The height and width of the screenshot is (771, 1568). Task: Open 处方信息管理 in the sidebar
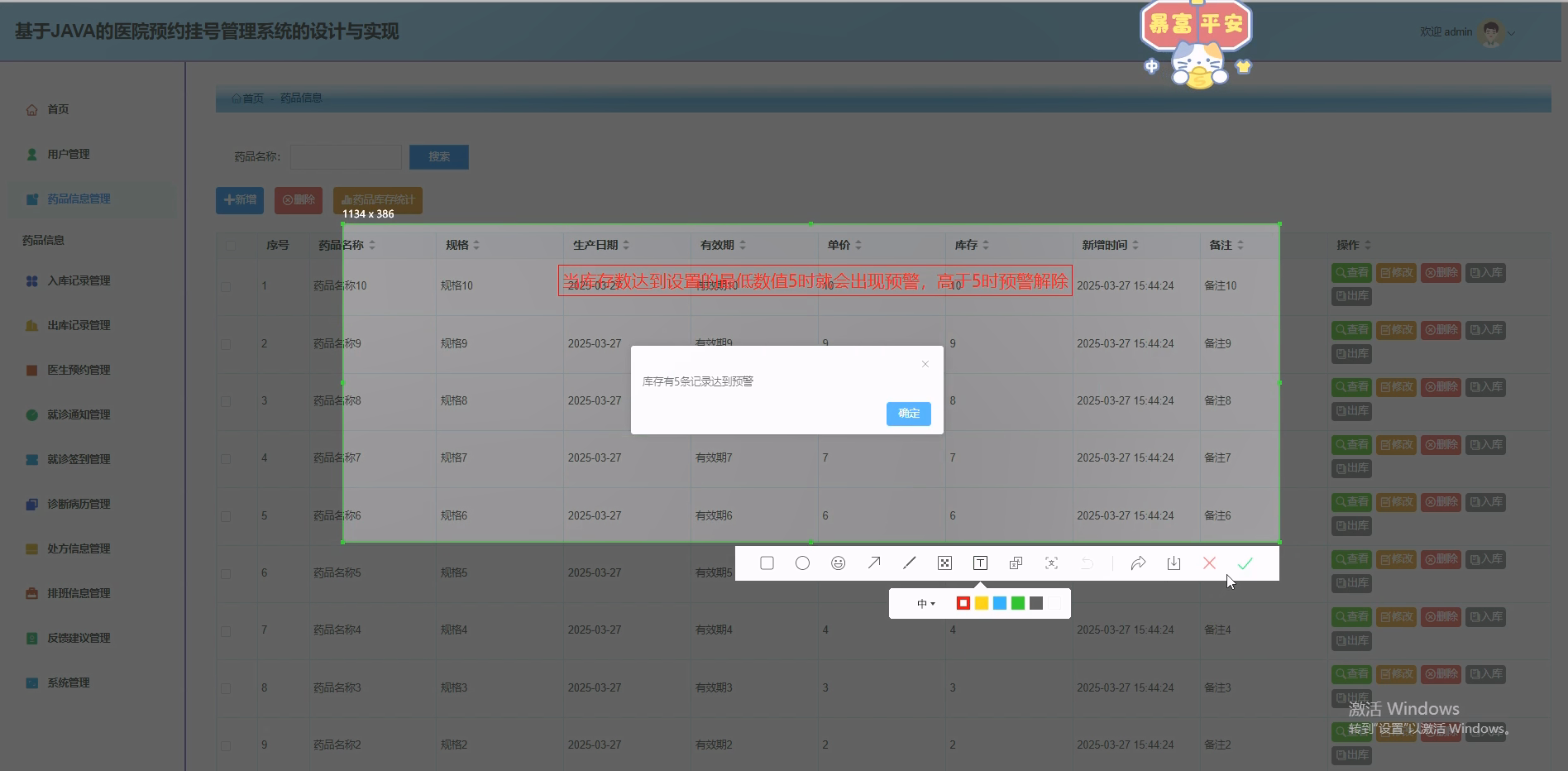79,548
